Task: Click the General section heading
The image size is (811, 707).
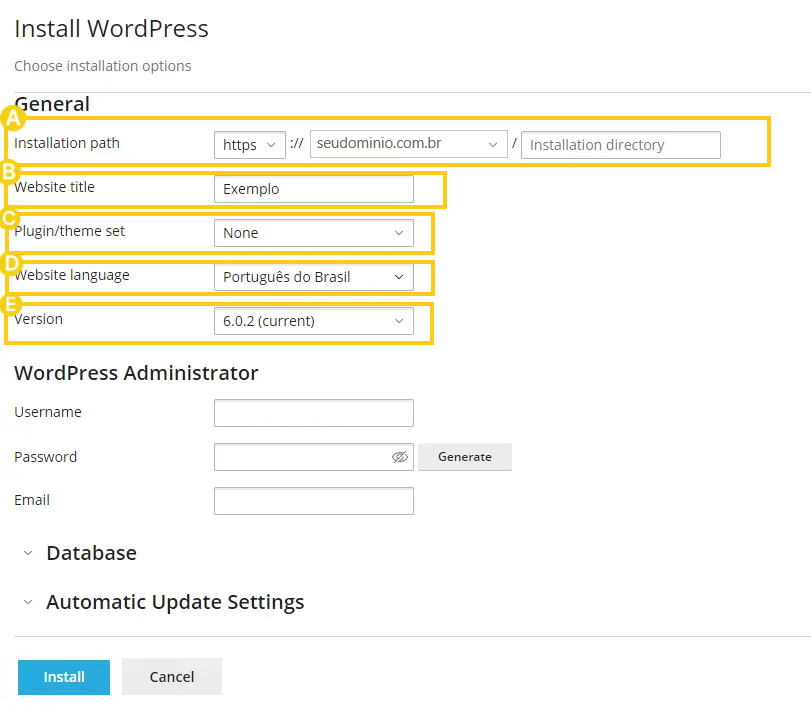Action: tap(52, 104)
